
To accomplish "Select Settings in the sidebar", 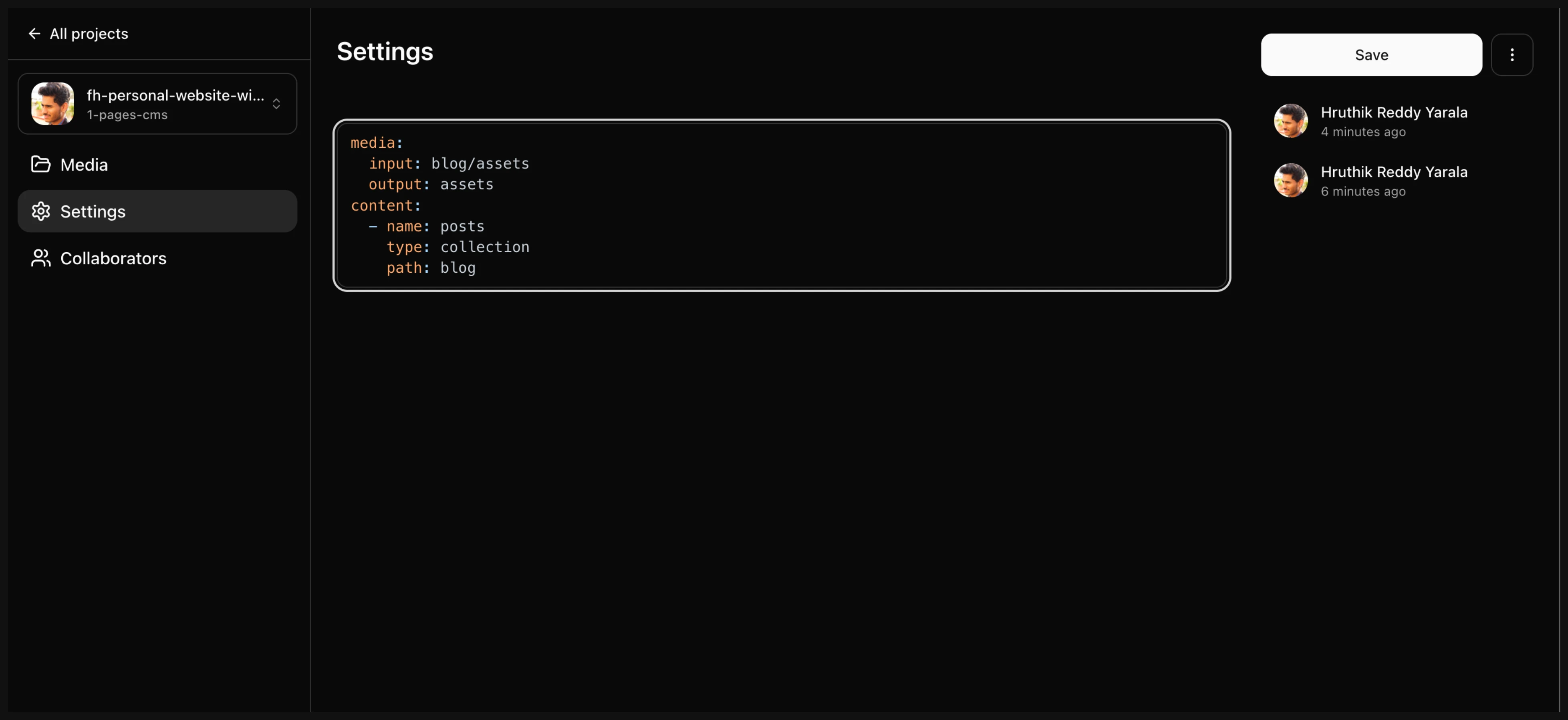I will click(93, 212).
